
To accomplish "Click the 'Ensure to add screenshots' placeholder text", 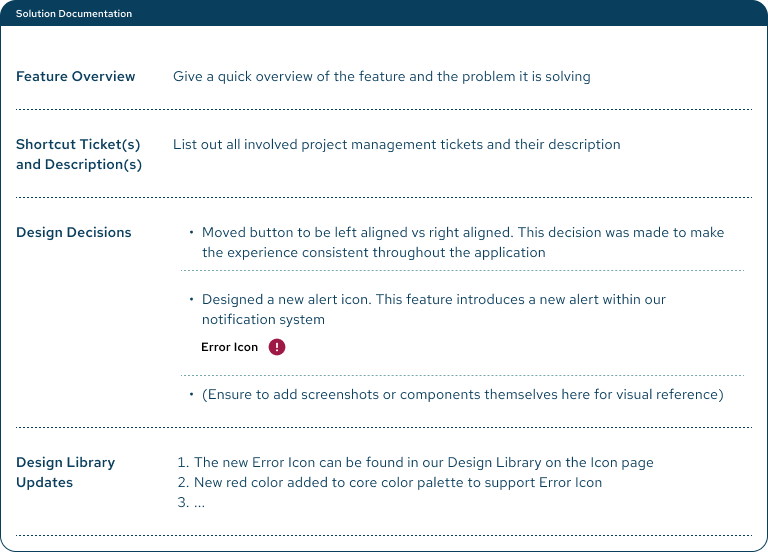I will [462, 394].
